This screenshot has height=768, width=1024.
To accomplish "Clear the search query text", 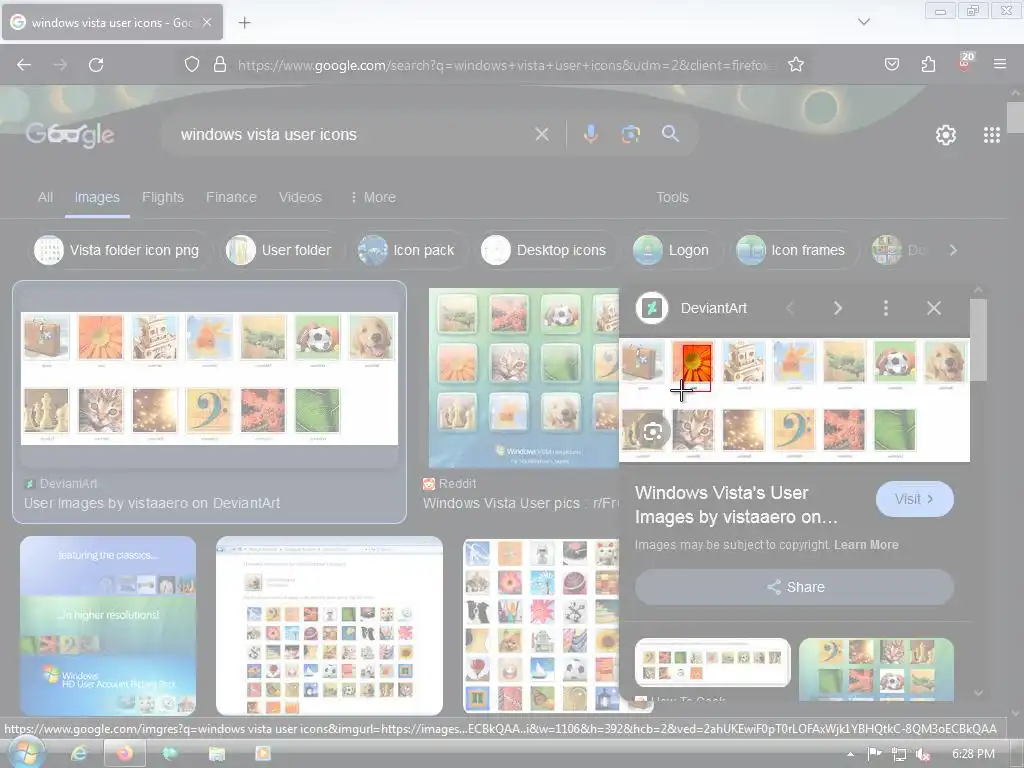I will tap(542, 135).
